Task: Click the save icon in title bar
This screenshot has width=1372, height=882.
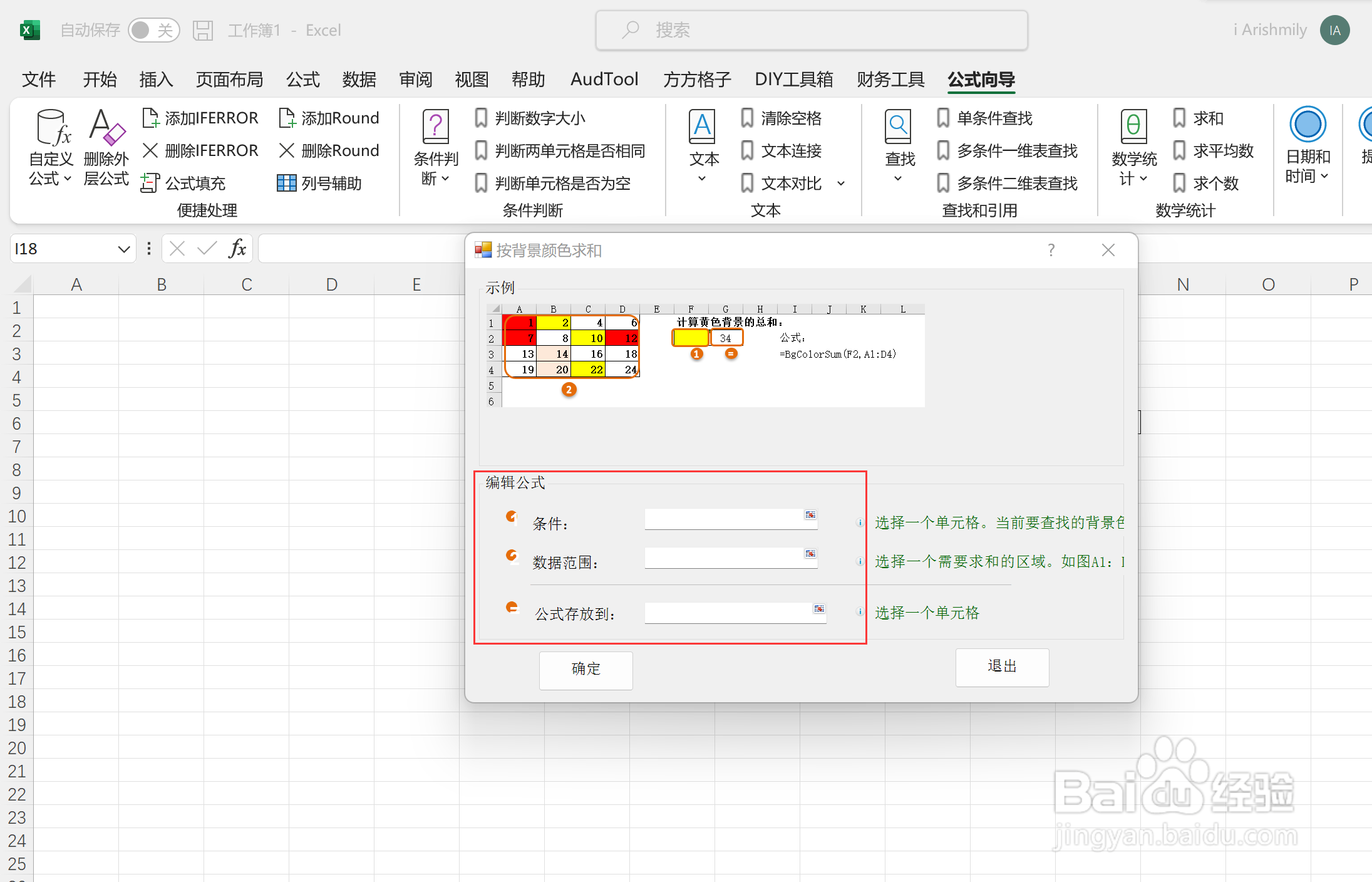Action: pyautogui.click(x=202, y=30)
